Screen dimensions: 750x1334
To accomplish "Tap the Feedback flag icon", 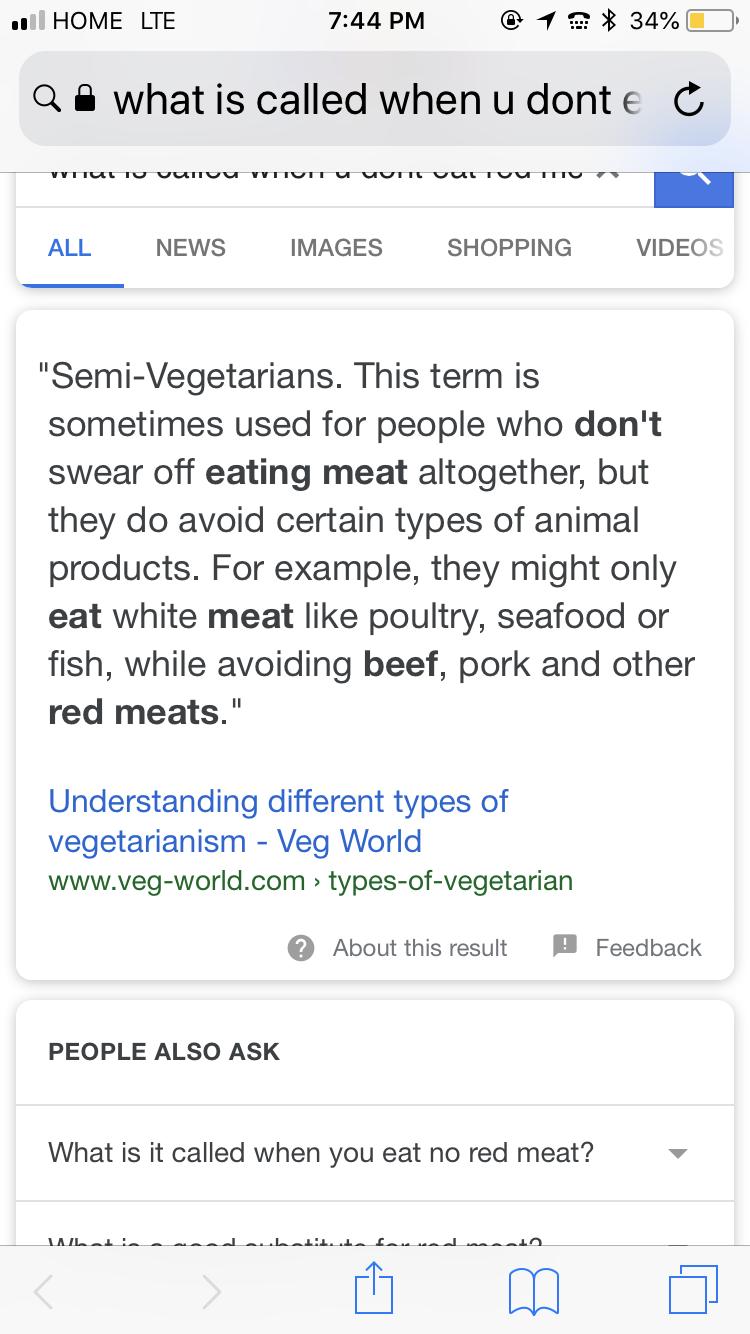I will click(565, 946).
